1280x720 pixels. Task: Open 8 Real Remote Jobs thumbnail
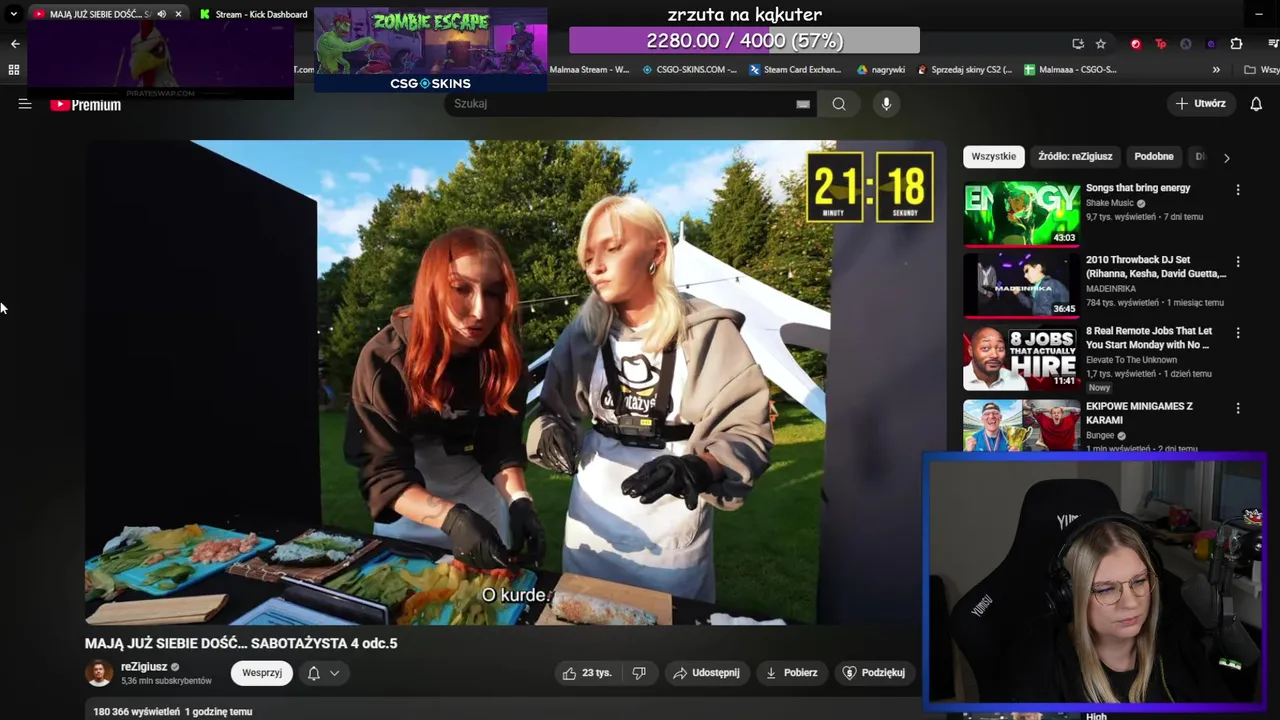pyautogui.click(x=1021, y=358)
